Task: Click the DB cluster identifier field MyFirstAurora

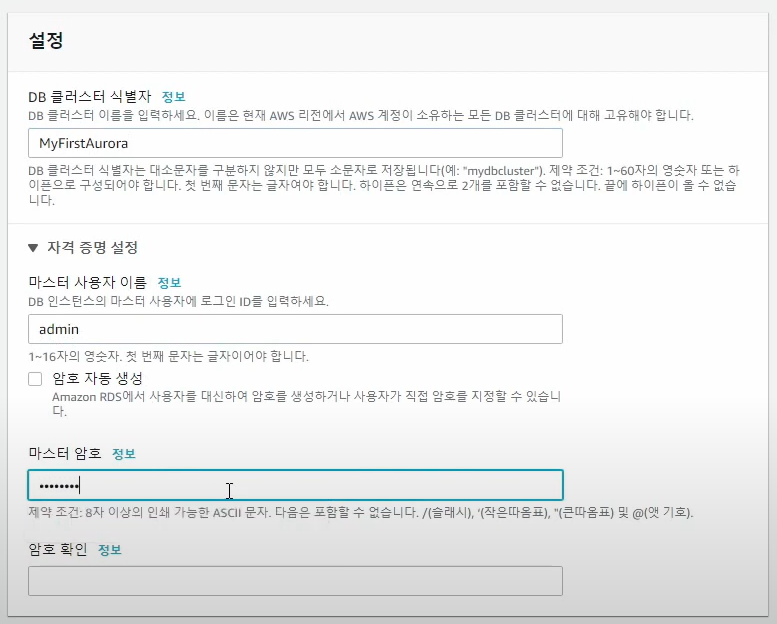Action: point(295,143)
